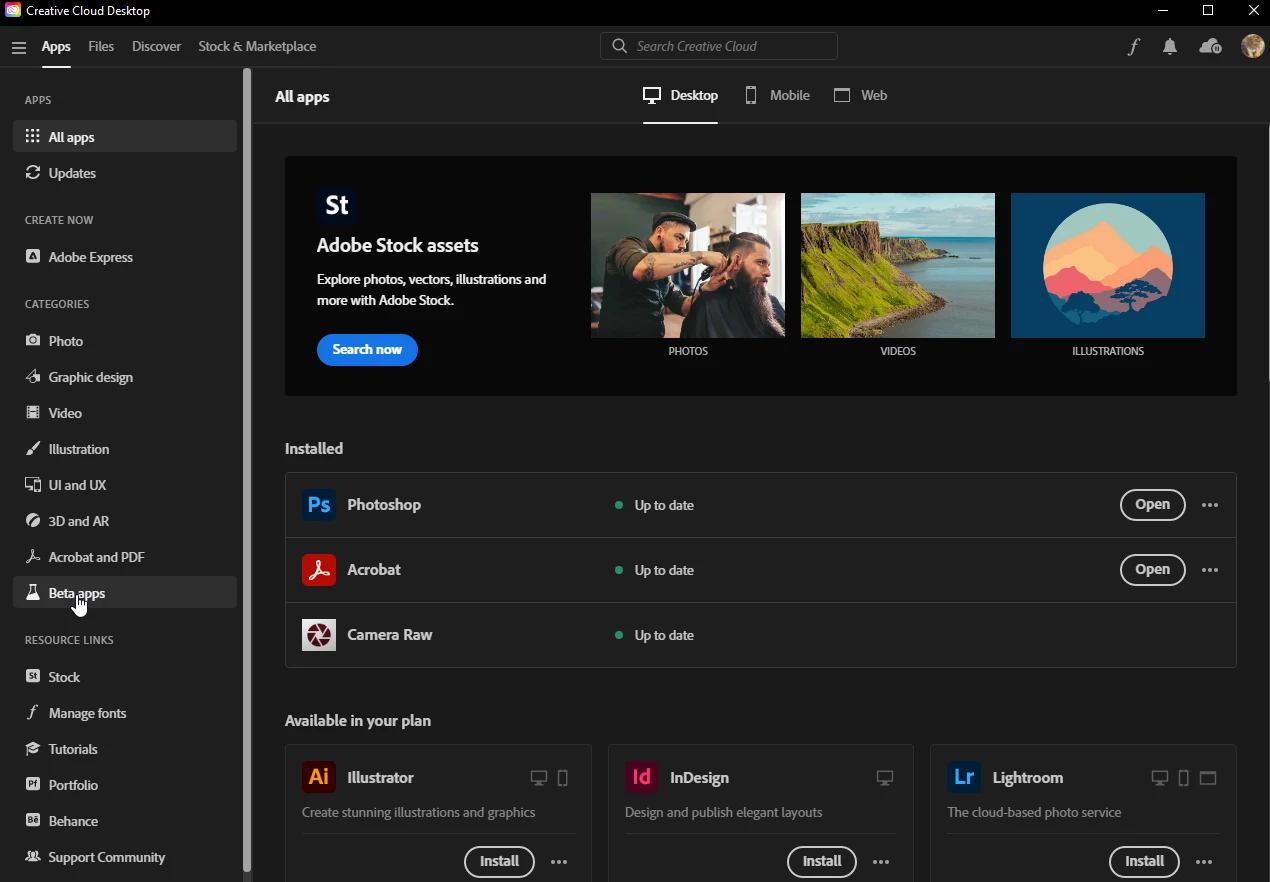Click the Camera Raw row title

(x=390, y=635)
